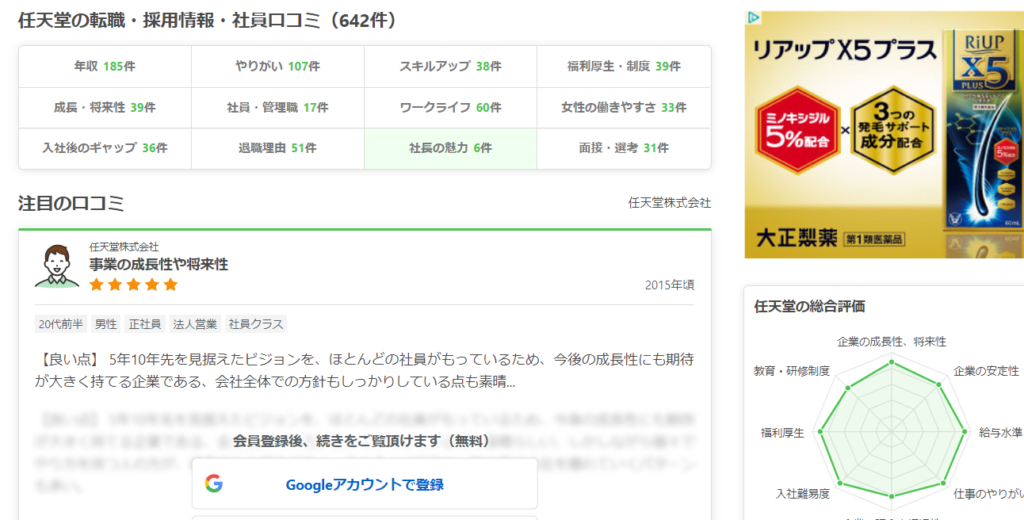Screen dimensions: 1024x520
Task: Click the 任天堂の総合評価 heading
Action: 809,306
